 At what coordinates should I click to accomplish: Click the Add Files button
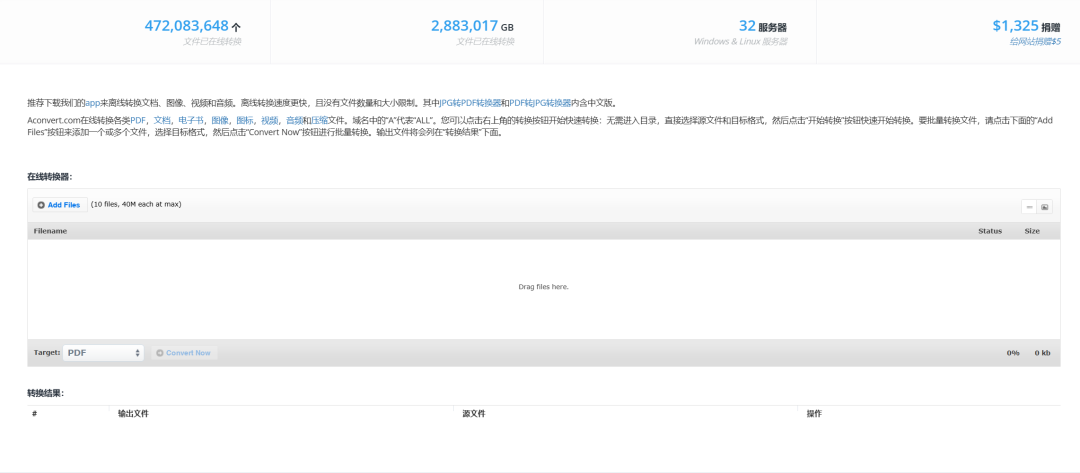59,205
